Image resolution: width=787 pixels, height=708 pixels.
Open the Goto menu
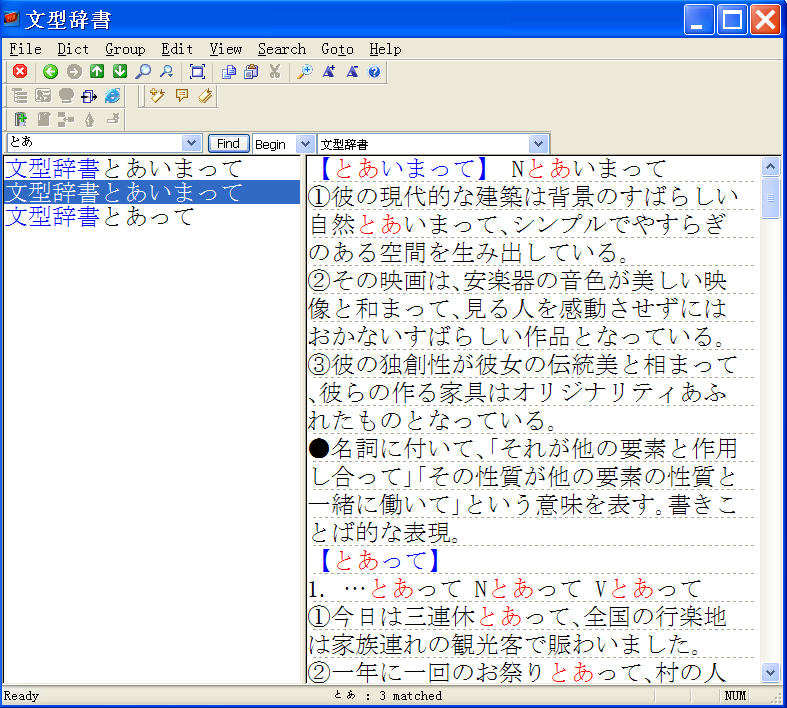click(x=337, y=49)
